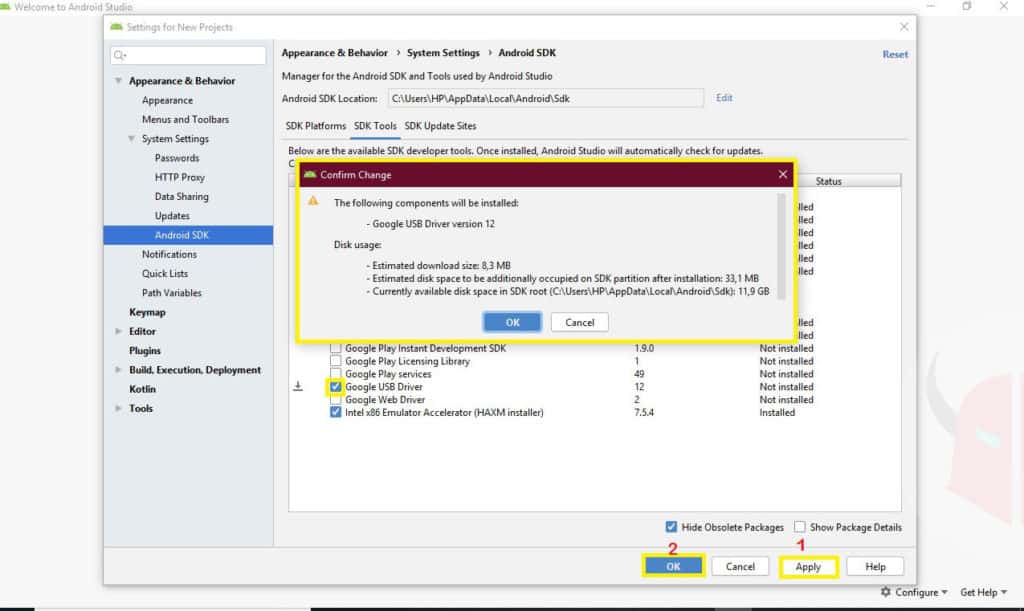This screenshot has width=1024, height=611.
Task: Expand the Tools tree node
Action: click(118, 409)
